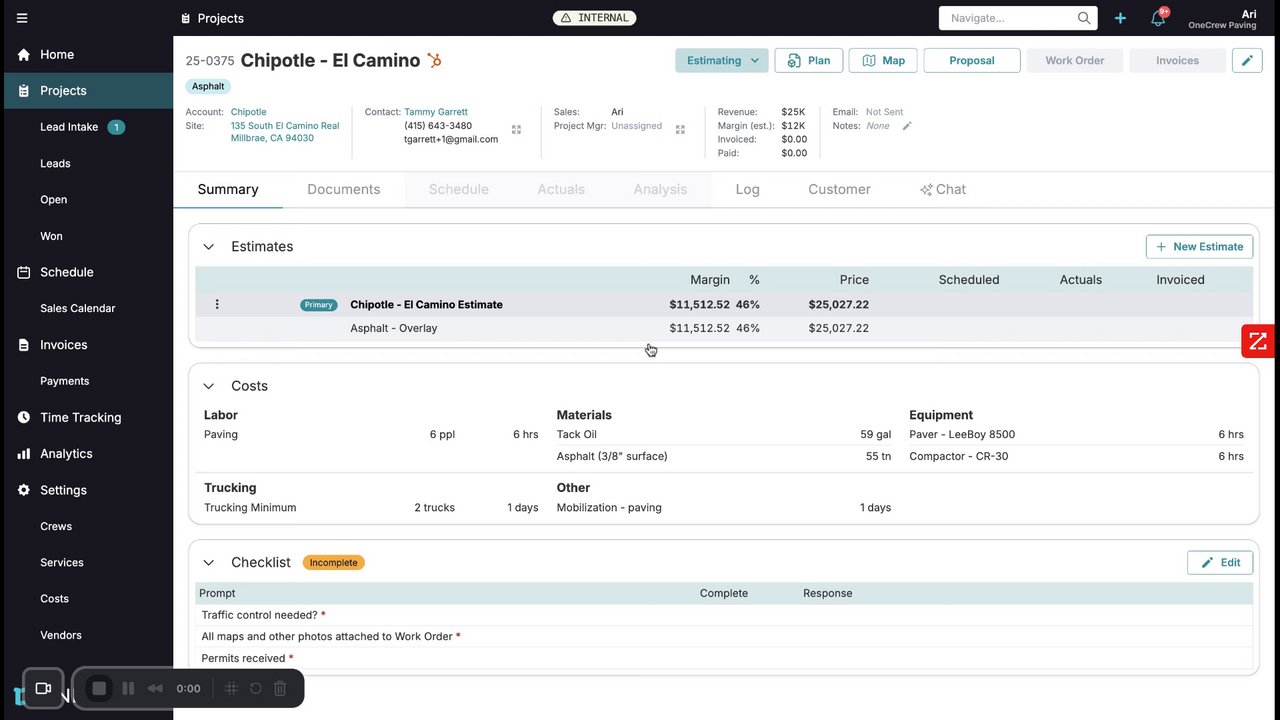Click the Home icon in sidebar
The image size is (1280, 720).
coord(24,55)
